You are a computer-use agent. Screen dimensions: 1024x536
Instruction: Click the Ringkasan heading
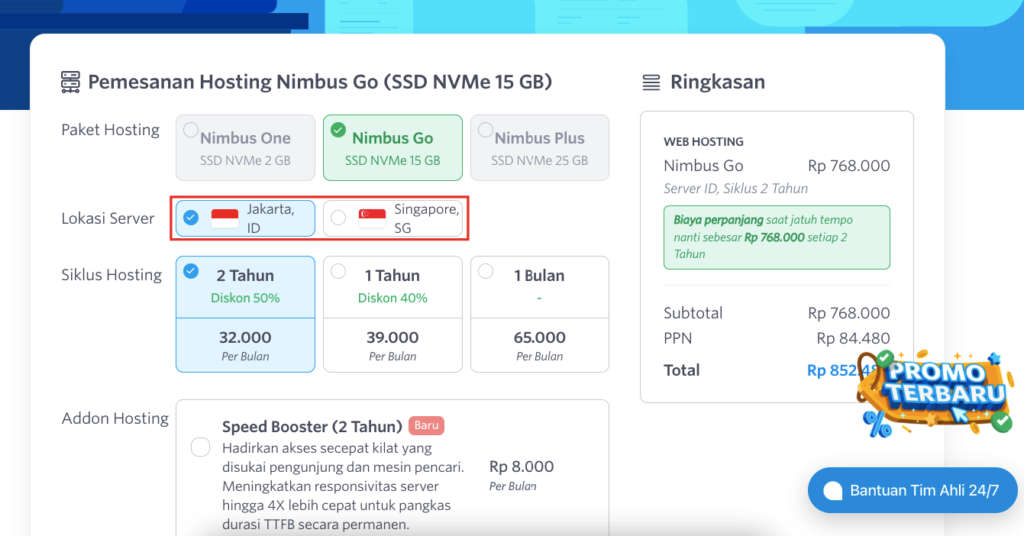(717, 82)
